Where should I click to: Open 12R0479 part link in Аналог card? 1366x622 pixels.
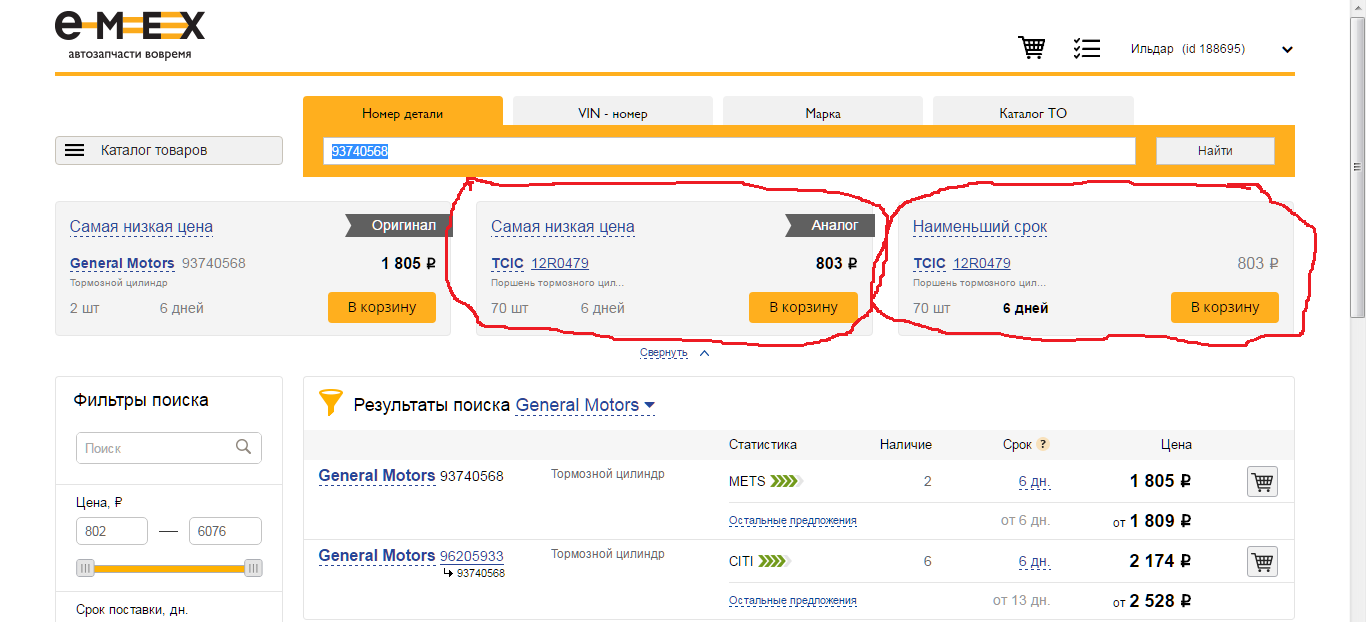tap(560, 264)
